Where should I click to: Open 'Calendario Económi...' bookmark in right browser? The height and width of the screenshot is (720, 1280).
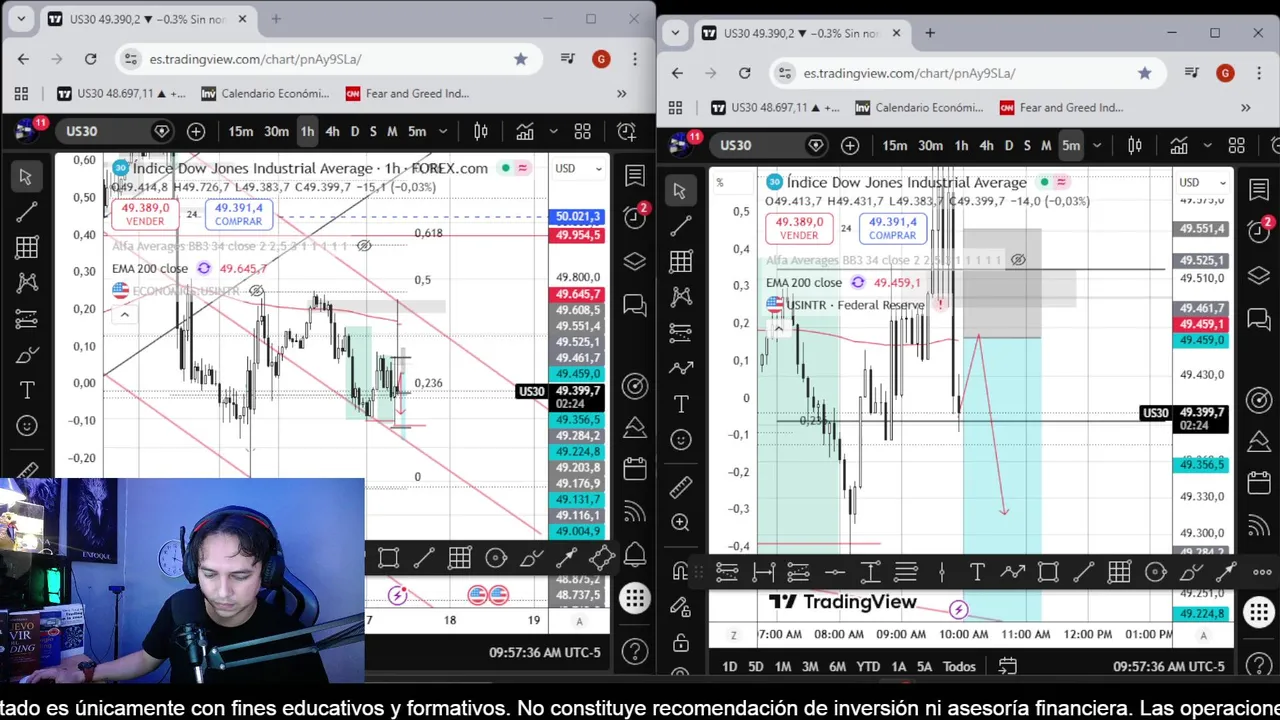click(919, 107)
